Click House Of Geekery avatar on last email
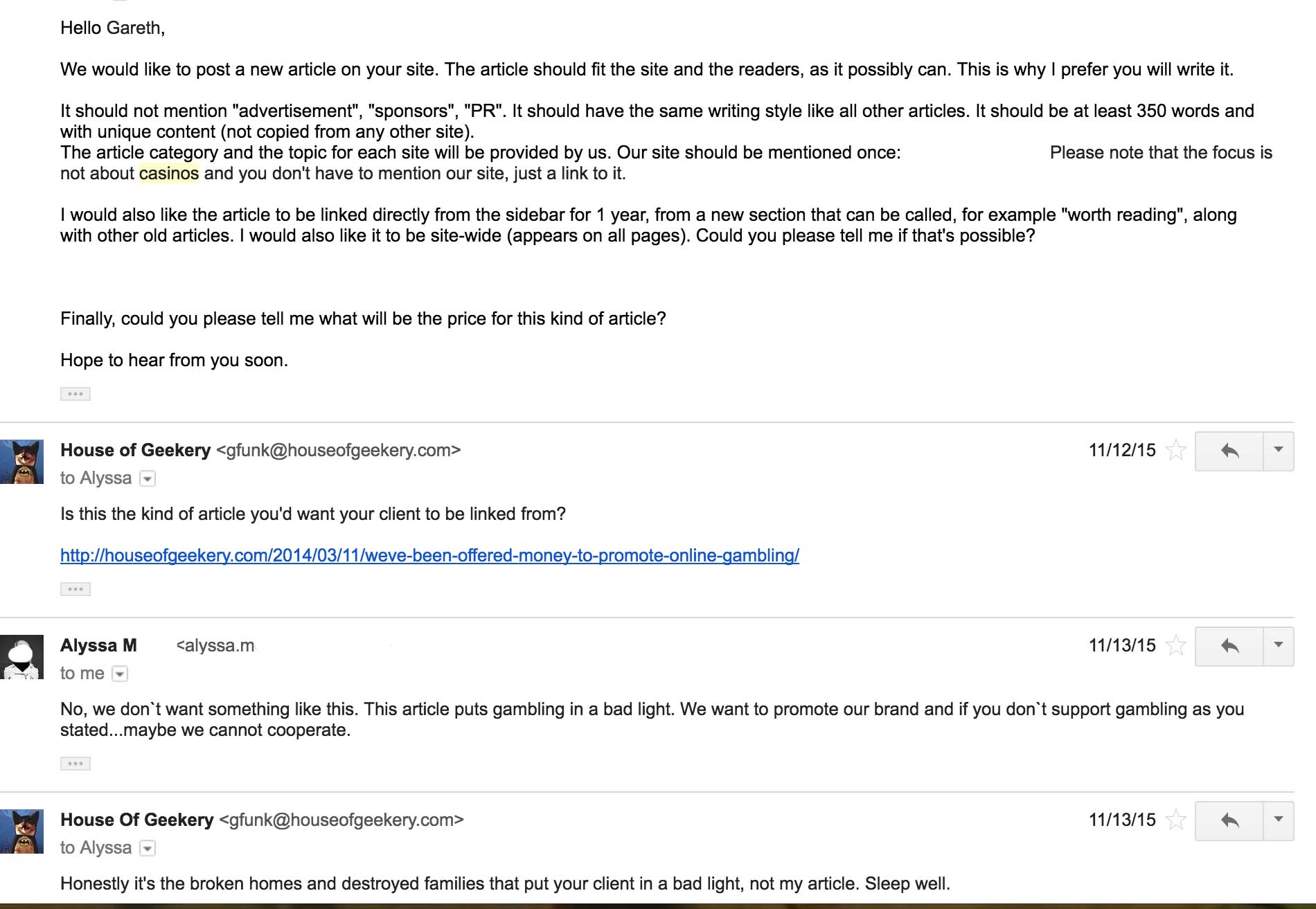The height and width of the screenshot is (909, 1316). click(x=22, y=831)
